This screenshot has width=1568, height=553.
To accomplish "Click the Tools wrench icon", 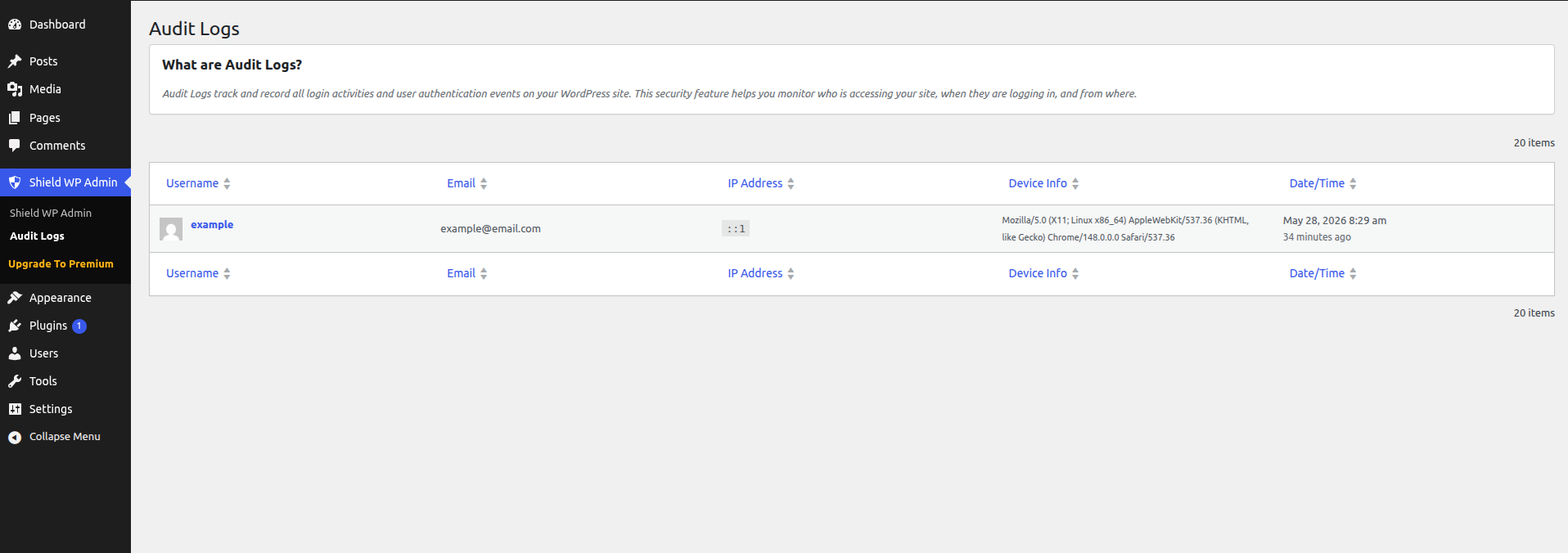I will (x=15, y=381).
